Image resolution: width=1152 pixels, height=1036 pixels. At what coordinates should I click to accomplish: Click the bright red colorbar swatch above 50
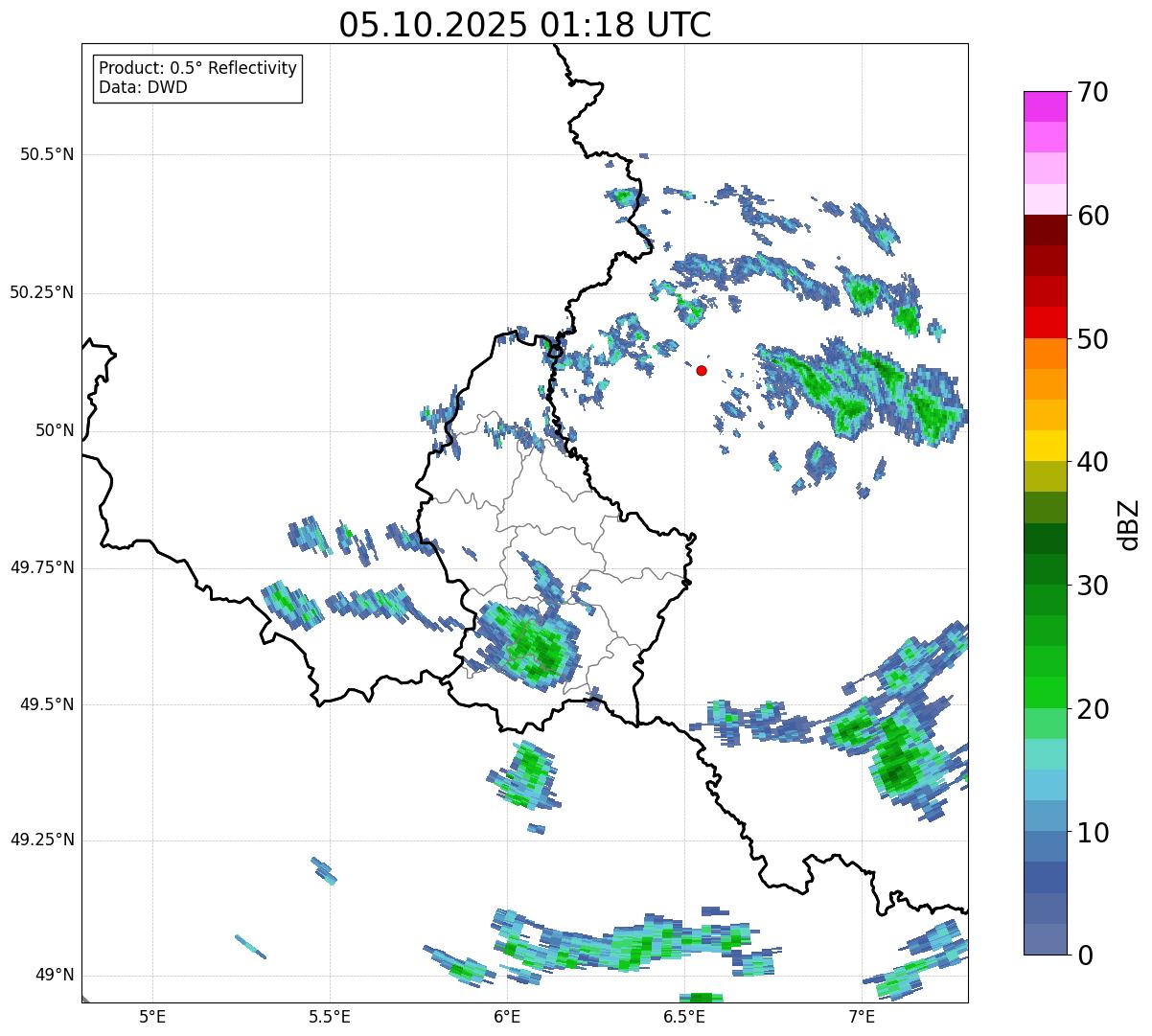pos(1045,322)
